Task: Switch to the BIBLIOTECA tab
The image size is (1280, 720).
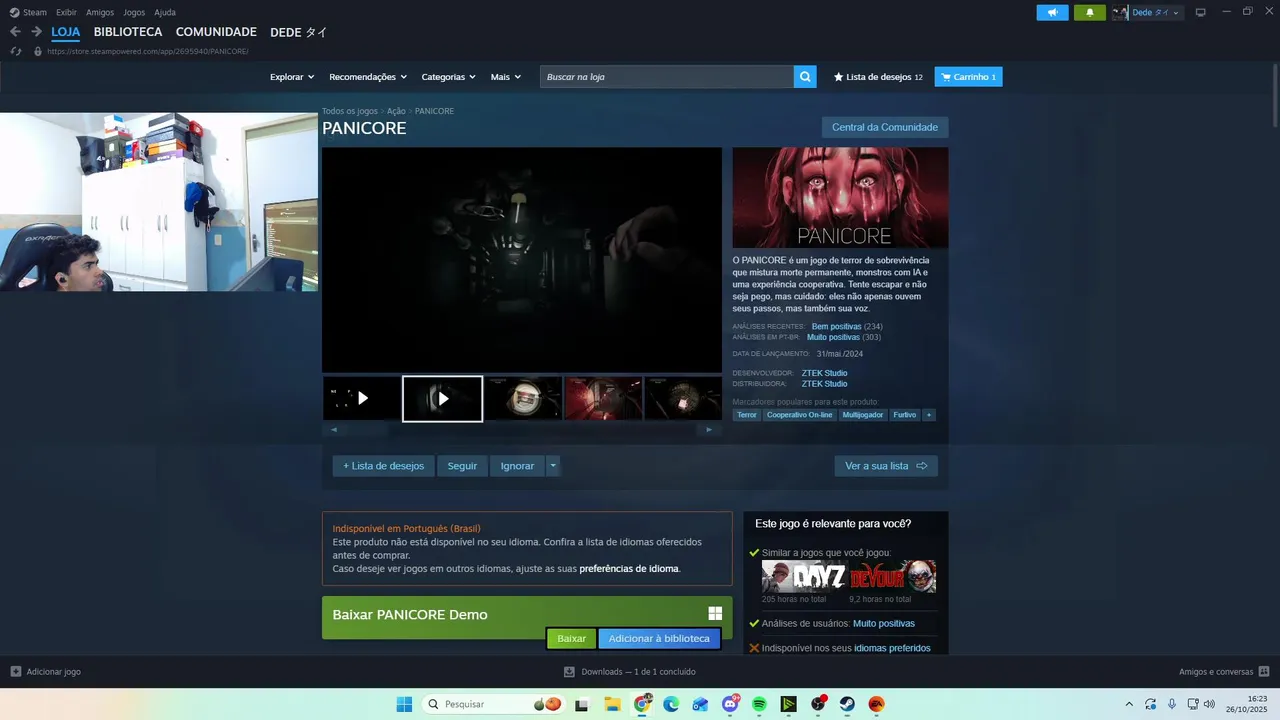Action: point(128,32)
